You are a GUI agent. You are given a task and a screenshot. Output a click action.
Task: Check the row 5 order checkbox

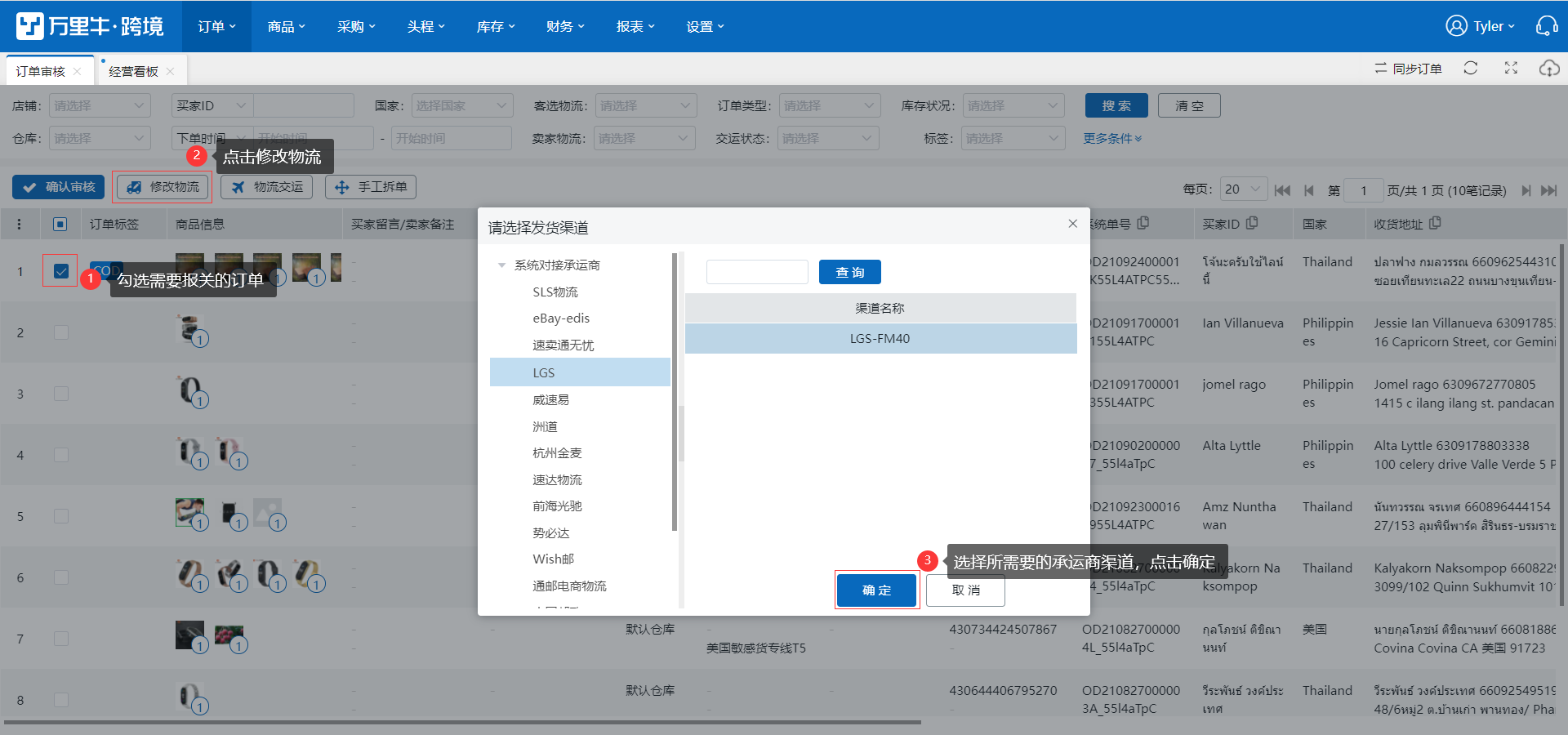(x=60, y=516)
